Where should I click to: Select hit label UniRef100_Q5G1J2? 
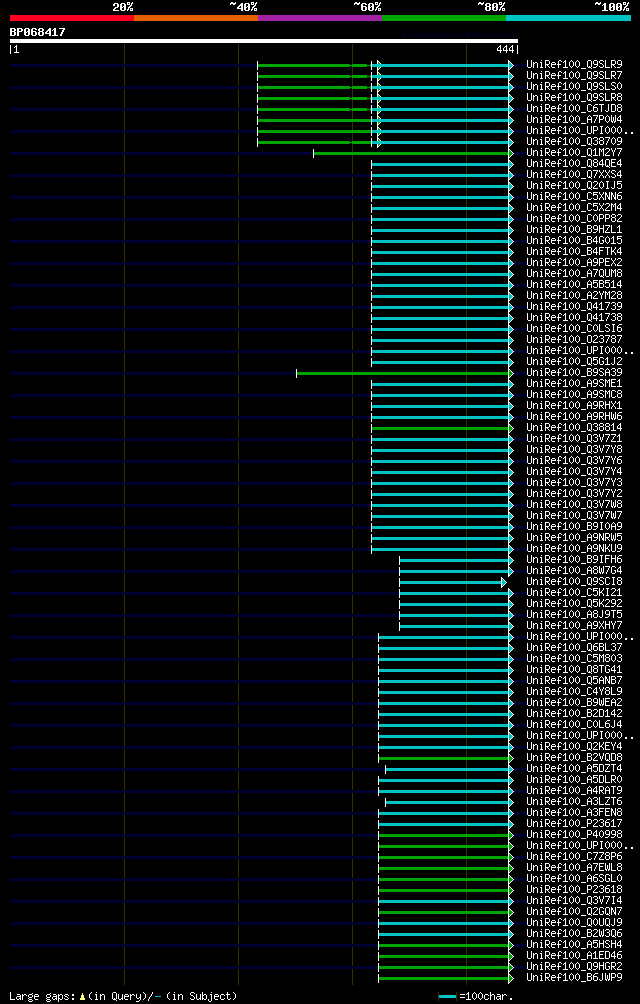574,362
